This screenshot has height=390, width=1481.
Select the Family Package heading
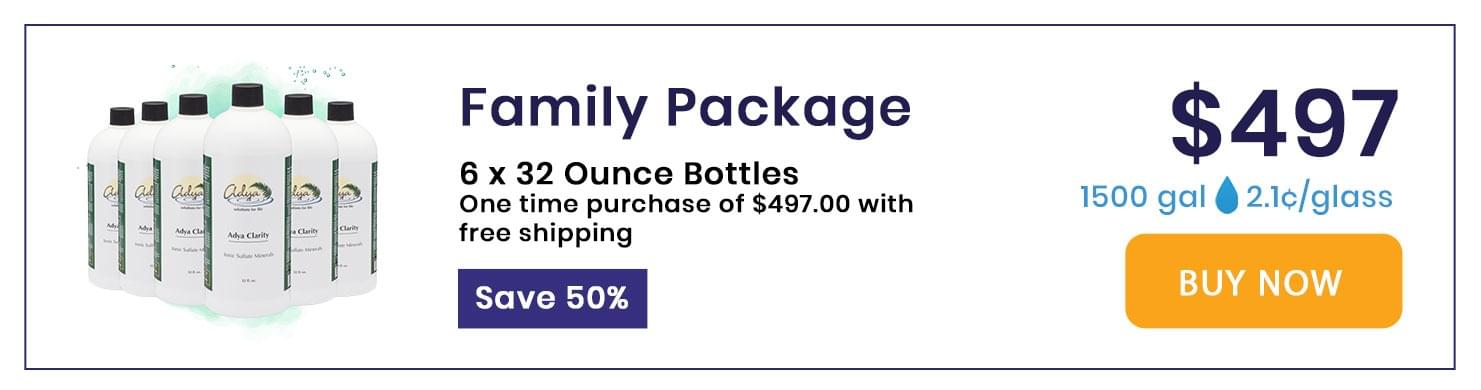[685, 109]
